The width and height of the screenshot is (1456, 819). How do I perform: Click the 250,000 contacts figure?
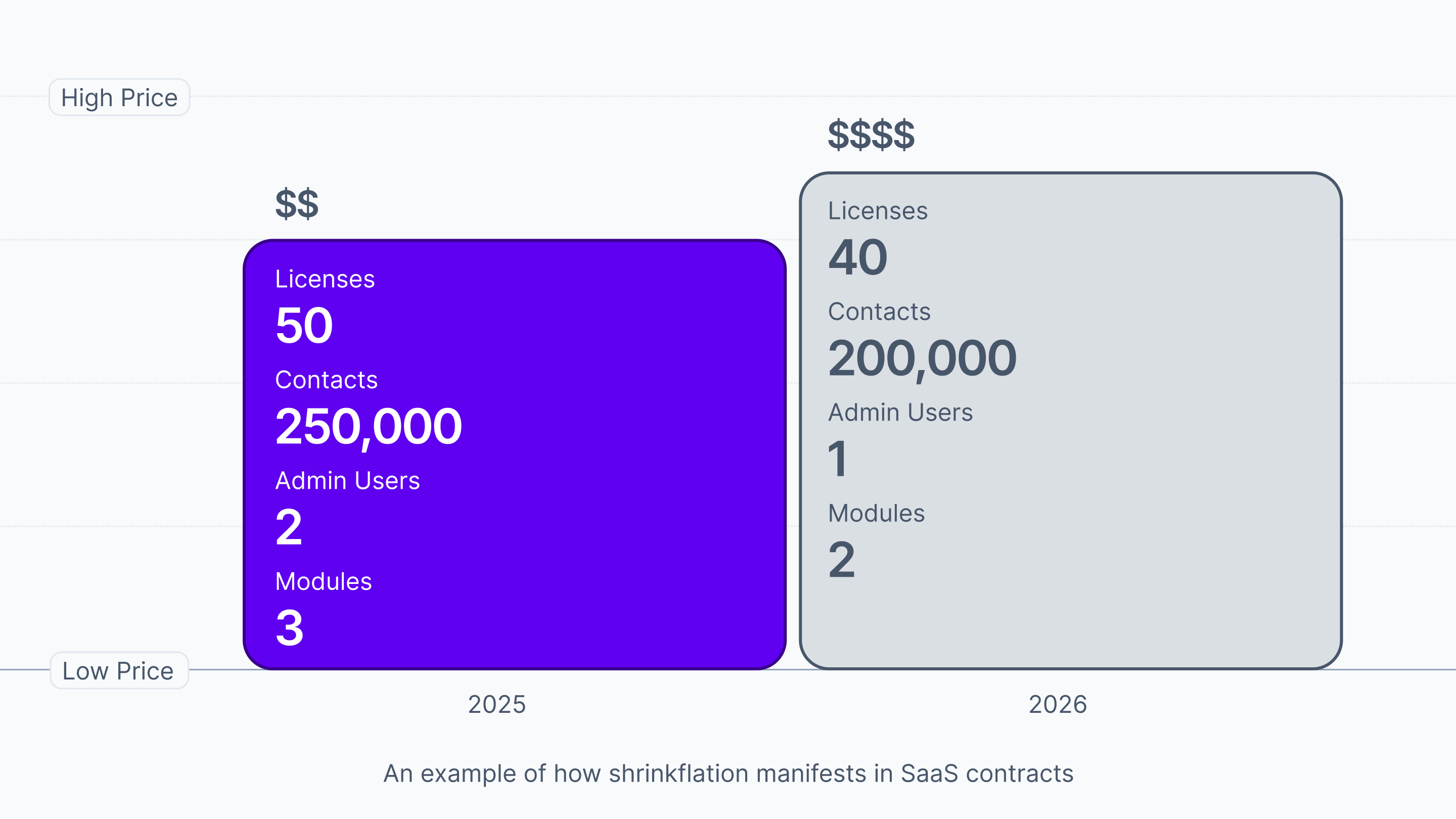pos(369,427)
